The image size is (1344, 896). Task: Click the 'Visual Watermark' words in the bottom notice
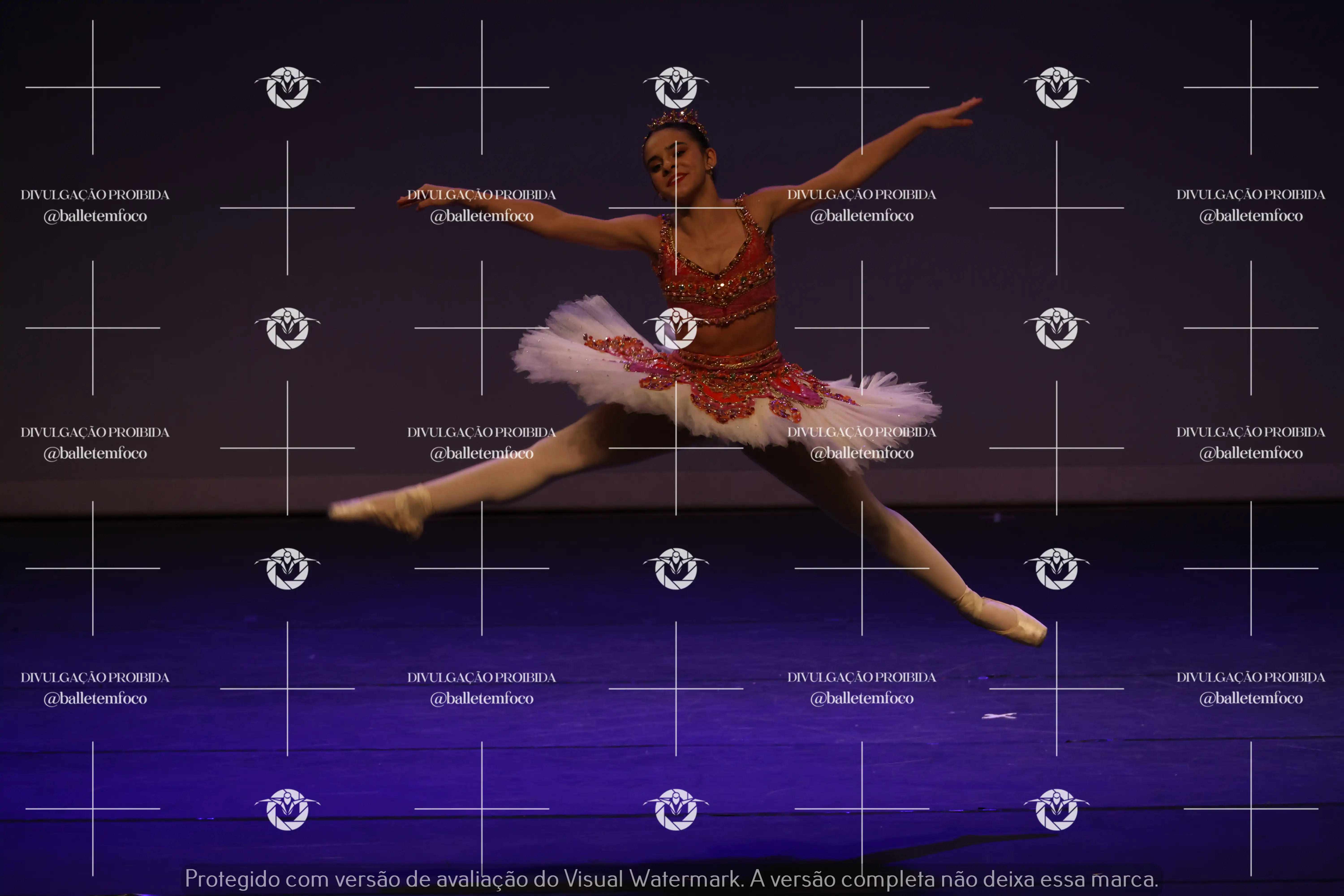point(651,879)
